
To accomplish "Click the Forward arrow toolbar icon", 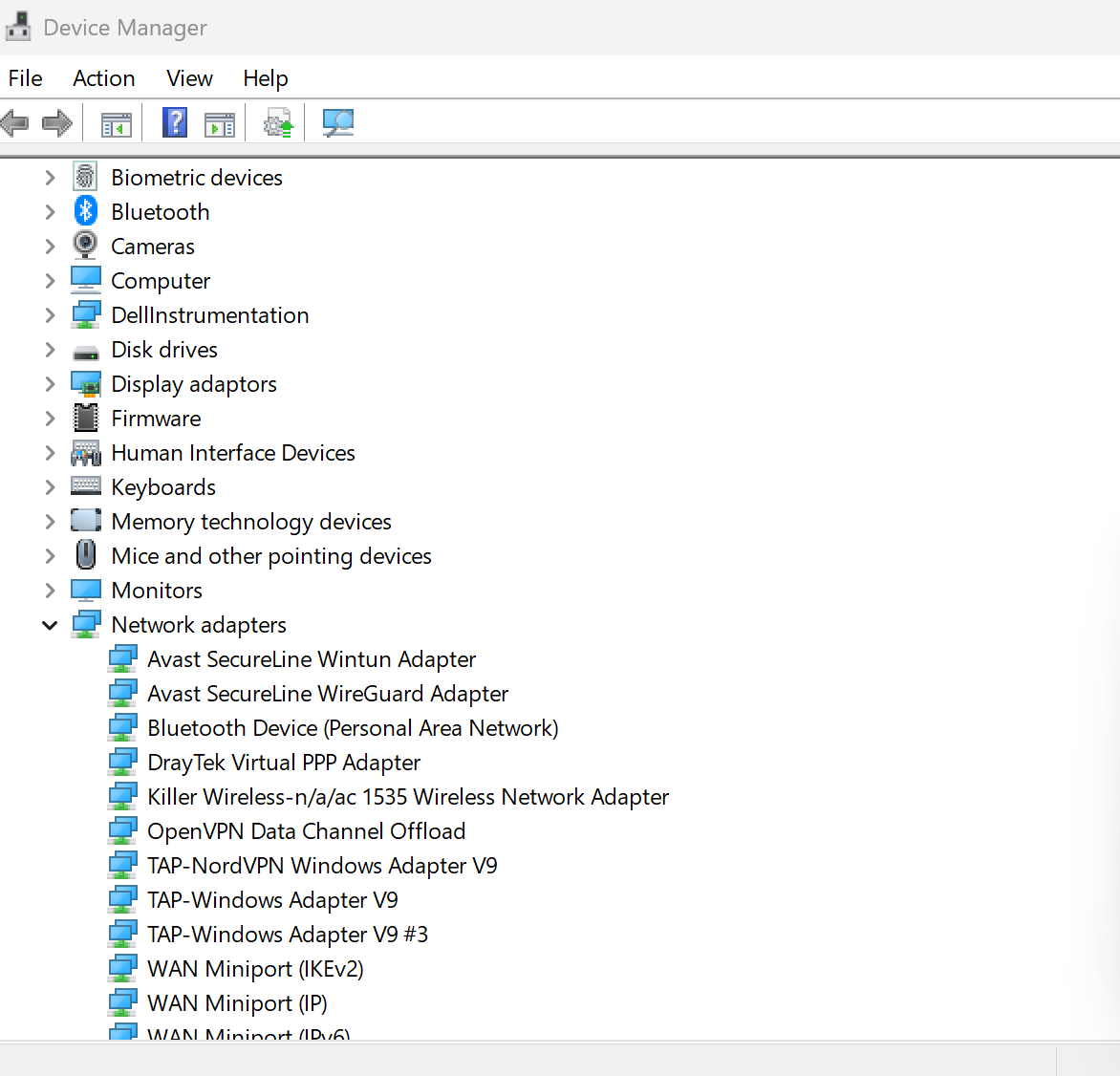I will (57, 123).
